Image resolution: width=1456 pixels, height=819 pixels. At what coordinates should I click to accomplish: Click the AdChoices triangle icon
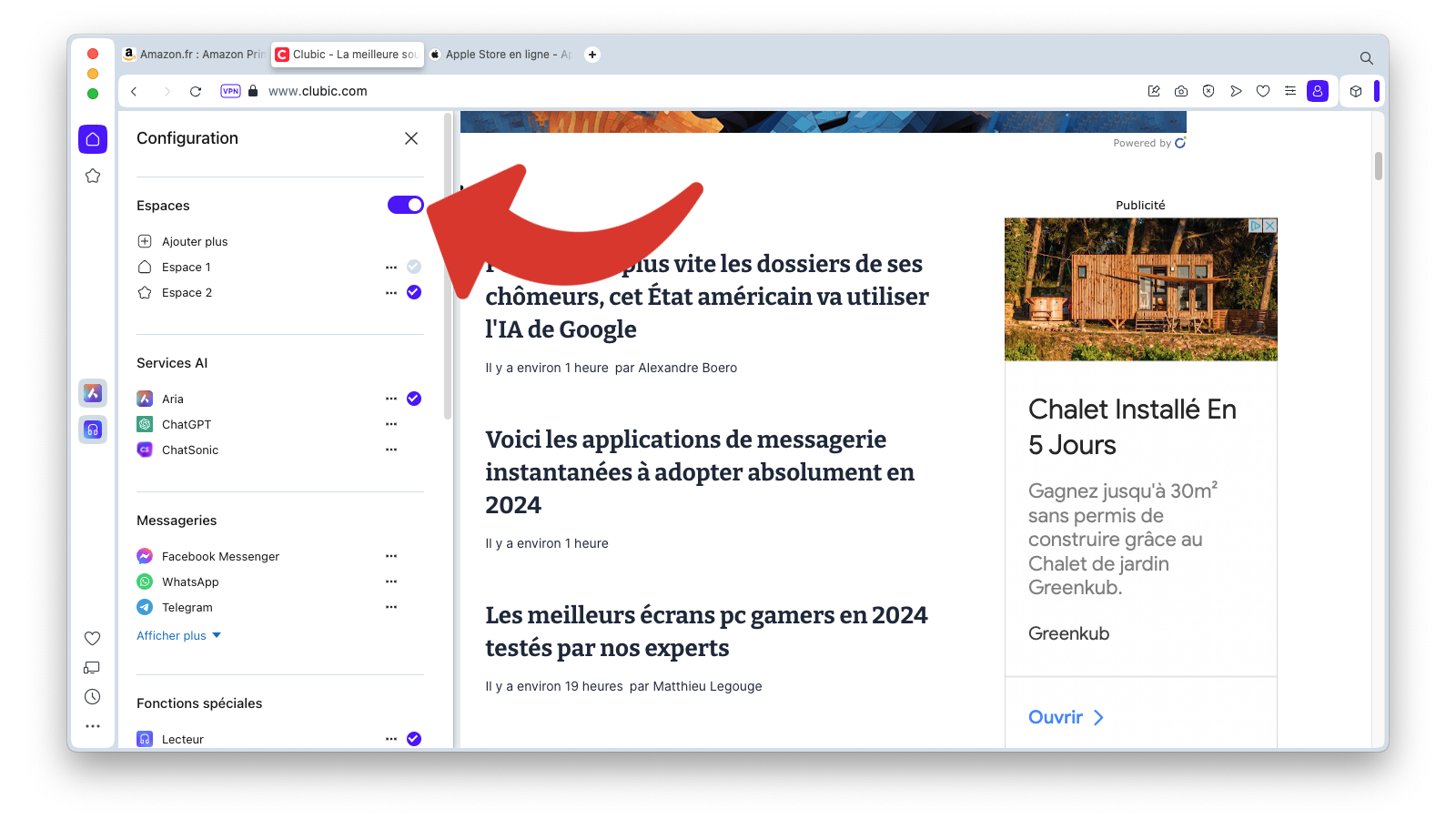(1256, 225)
